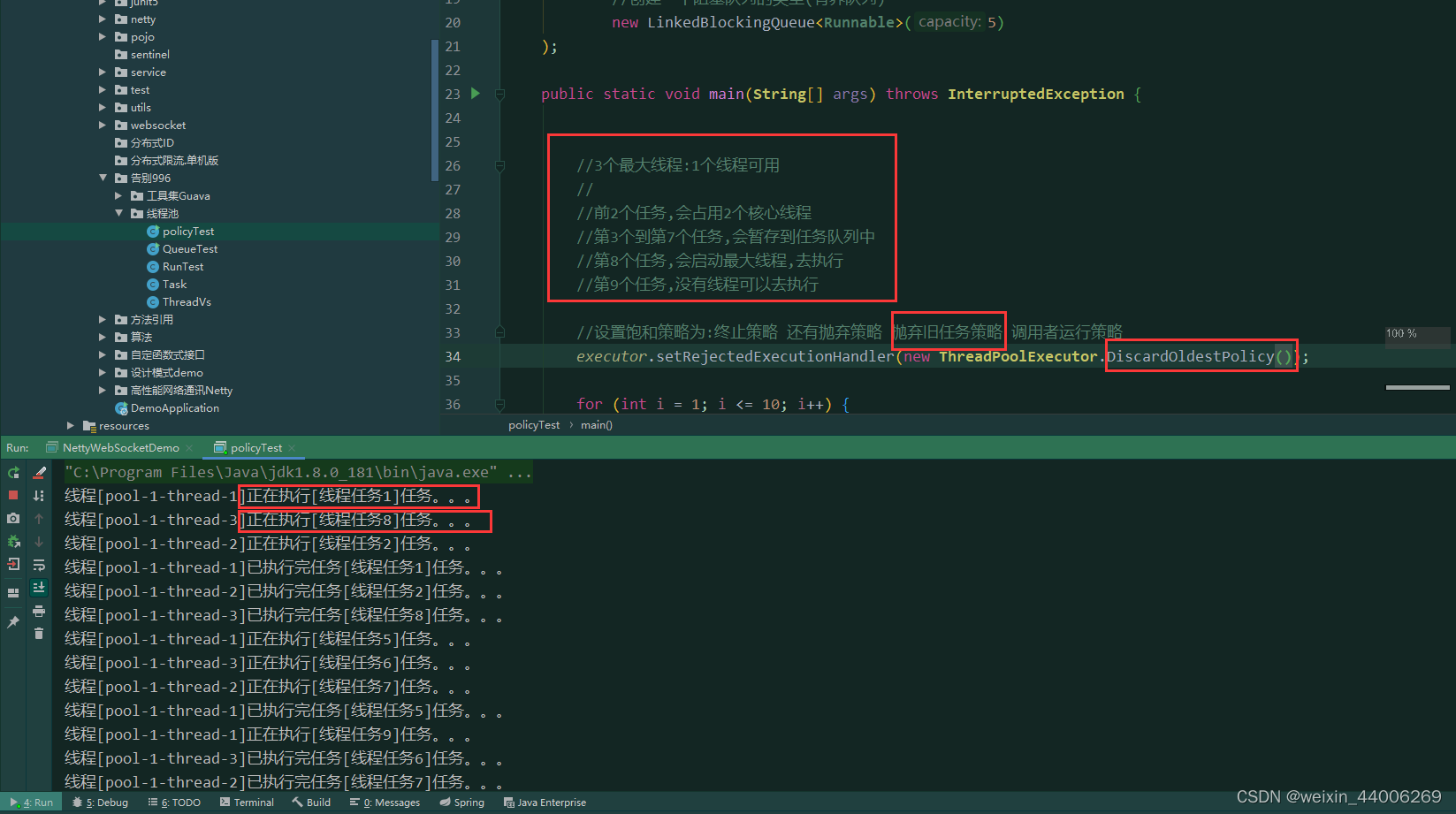Screen dimensions: 1456x814
Task: Print the console output
Action: 39,612
